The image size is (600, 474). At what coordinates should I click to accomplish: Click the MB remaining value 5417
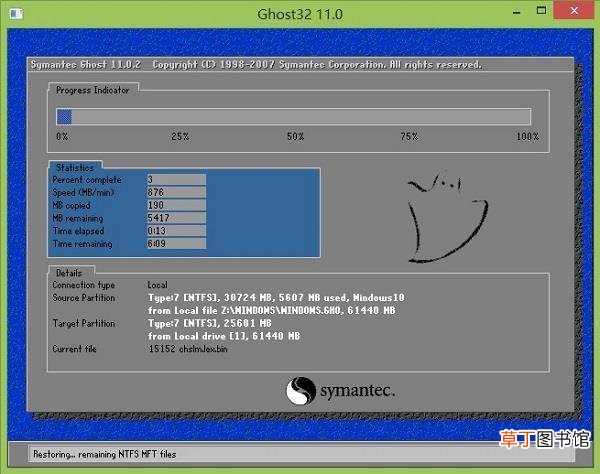[x=176, y=218]
